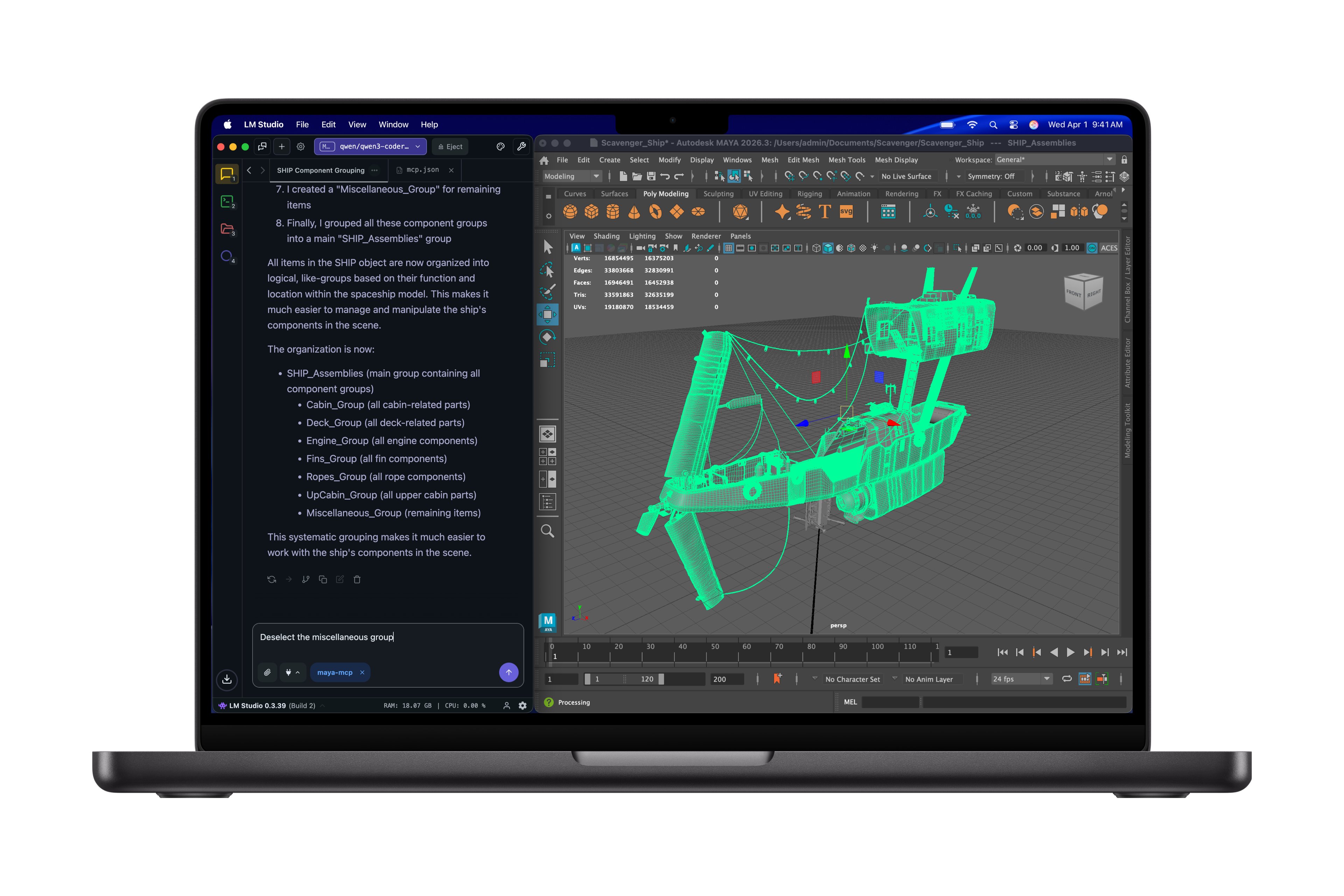The width and height of the screenshot is (1344, 896).
Task: Click the chat message input field
Action: tap(388, 637)
